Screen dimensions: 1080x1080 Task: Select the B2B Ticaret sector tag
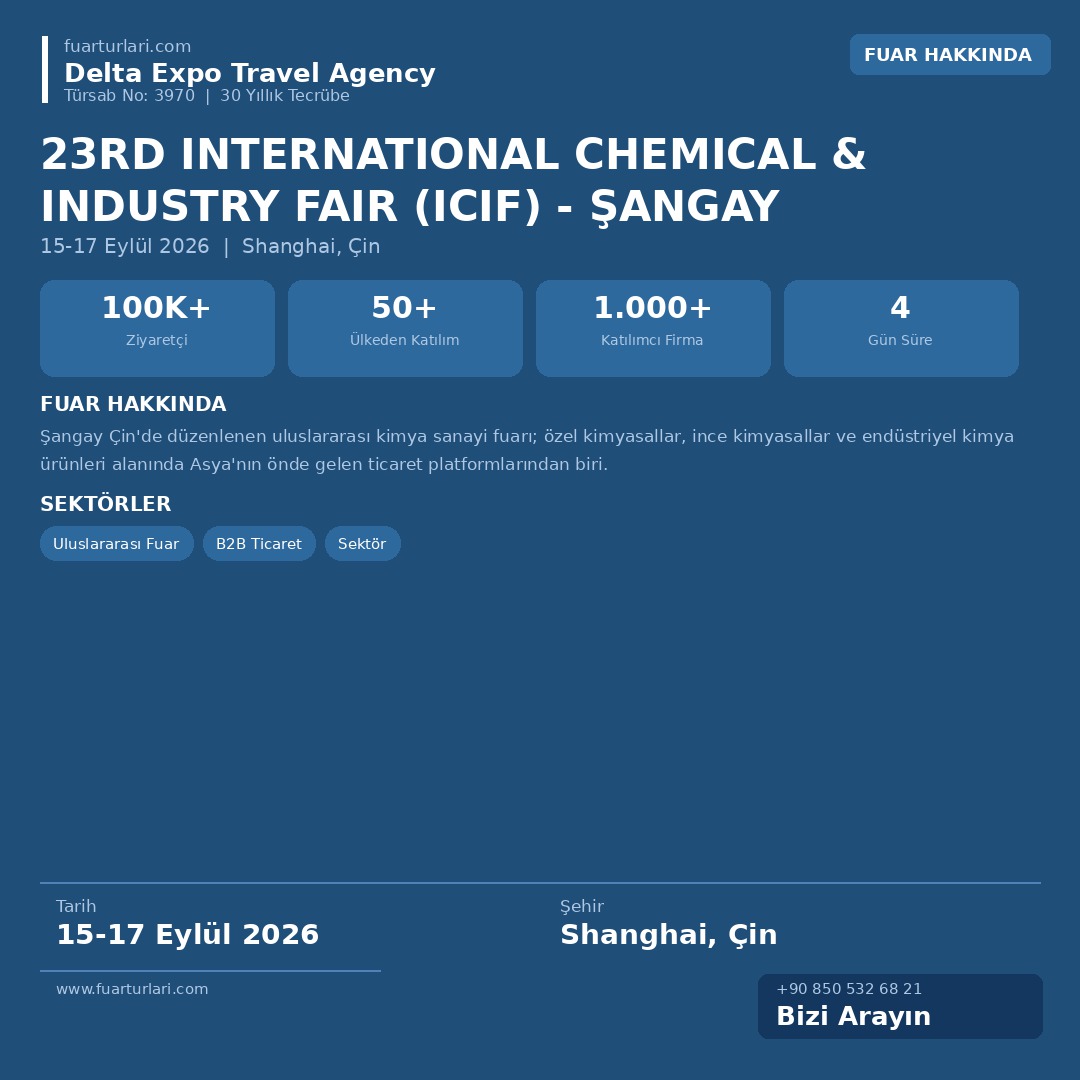pyautogui.click(x=259, y=543)
